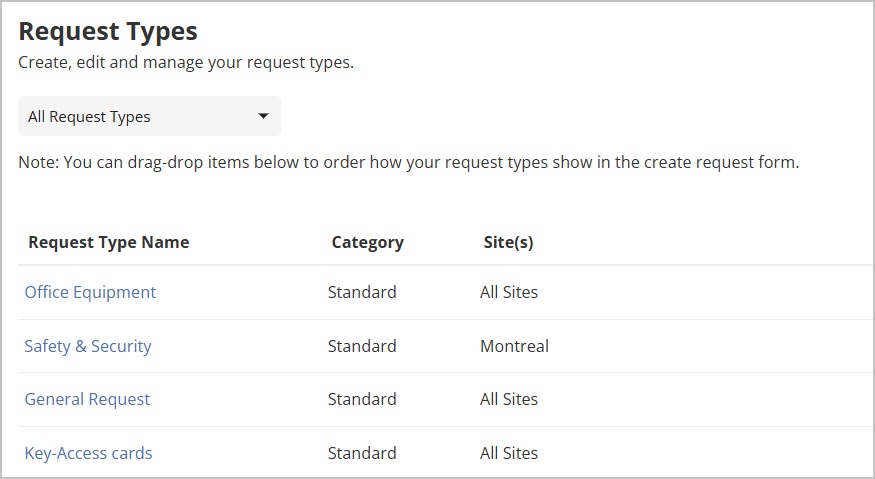The height and width of the screenshot is (479, 875).
Task: Click All Sites in Office Equipment row
Action: (508, 292)
